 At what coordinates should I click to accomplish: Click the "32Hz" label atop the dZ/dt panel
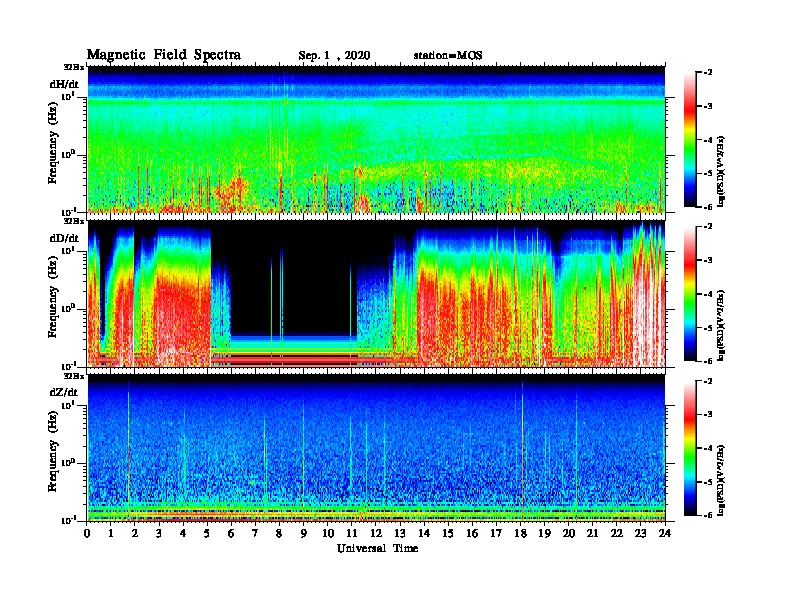[74, 376]
